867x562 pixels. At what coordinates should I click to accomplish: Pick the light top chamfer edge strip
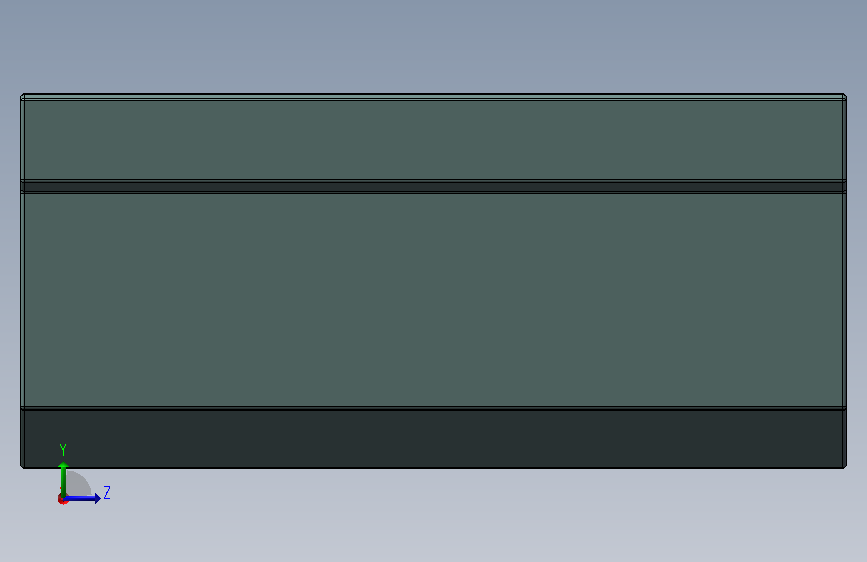click(434, 97)
